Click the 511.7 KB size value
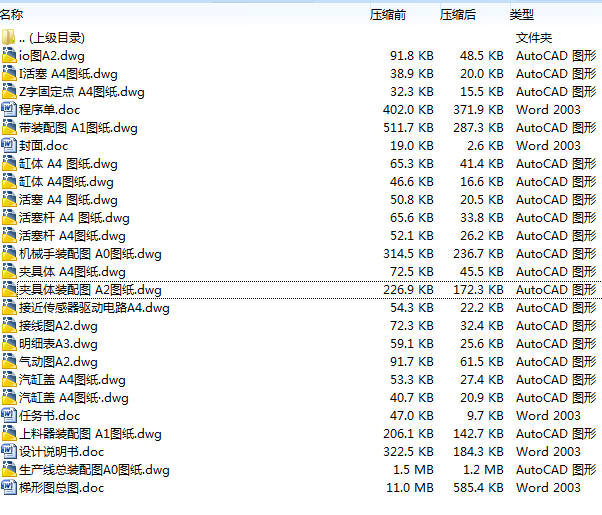 408,128
